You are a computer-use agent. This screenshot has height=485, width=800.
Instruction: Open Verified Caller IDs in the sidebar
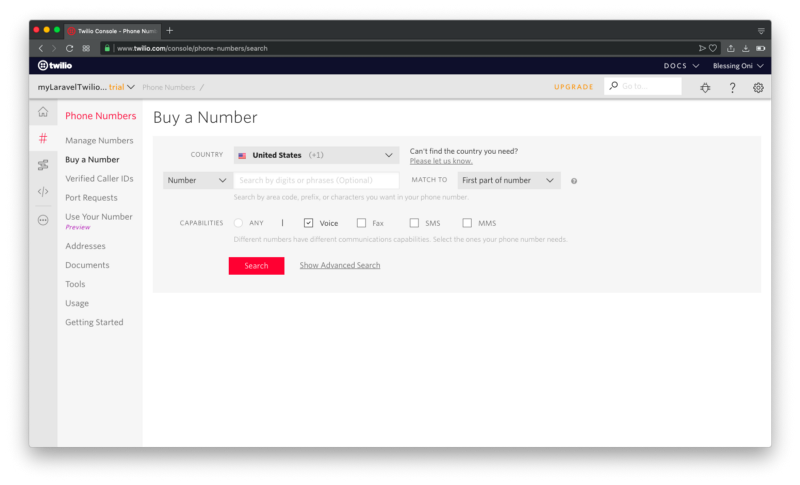pos(99,178)
